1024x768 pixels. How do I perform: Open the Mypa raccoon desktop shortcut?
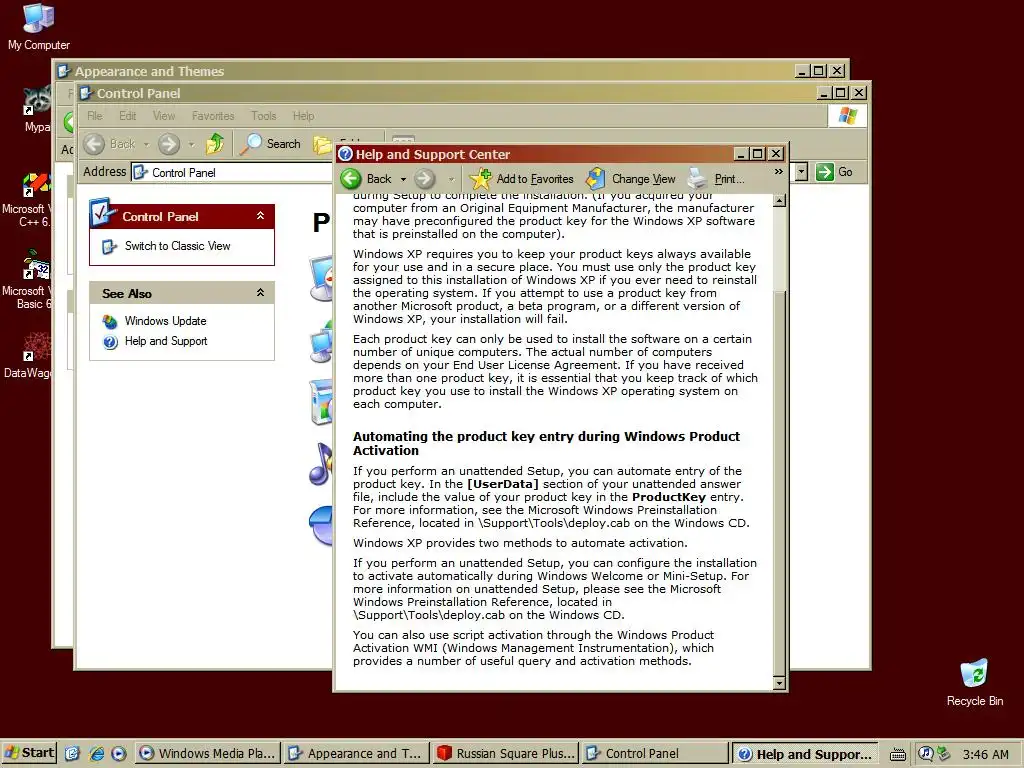point(37,110)
